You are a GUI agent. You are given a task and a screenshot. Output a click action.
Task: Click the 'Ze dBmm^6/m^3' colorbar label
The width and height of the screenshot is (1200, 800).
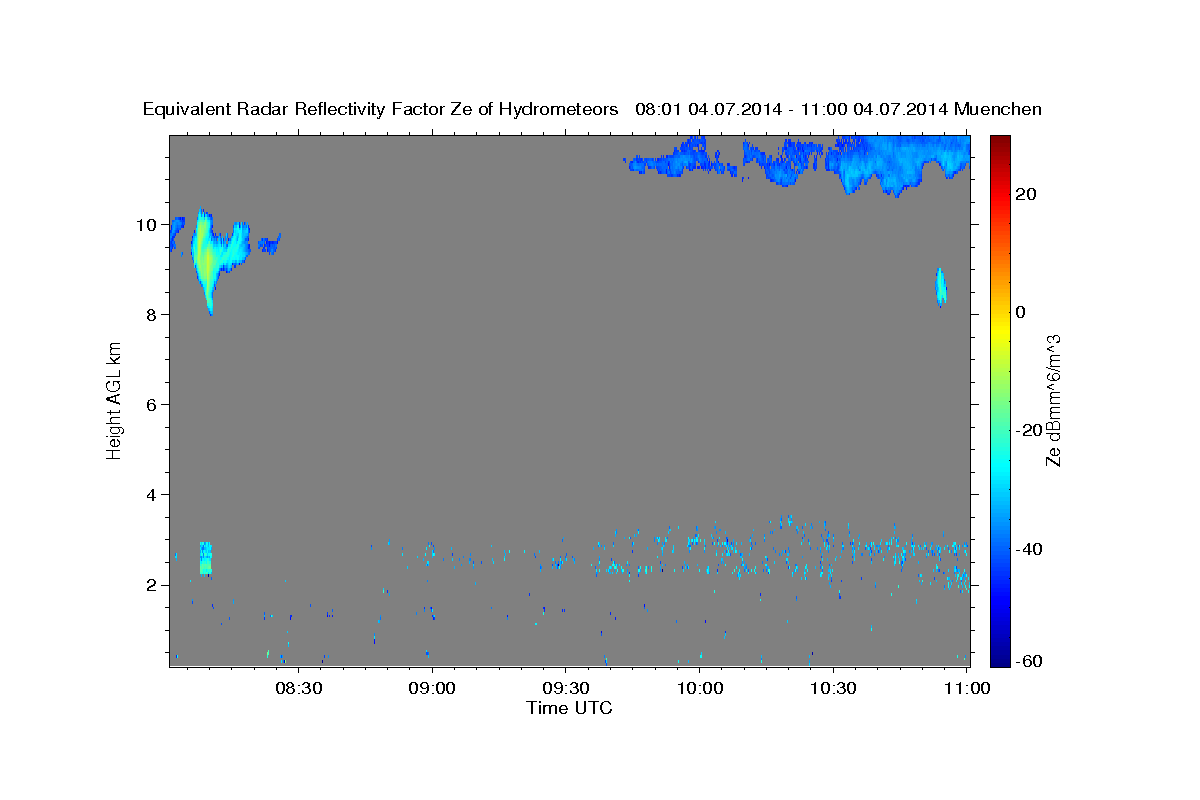coord(1053,400)
